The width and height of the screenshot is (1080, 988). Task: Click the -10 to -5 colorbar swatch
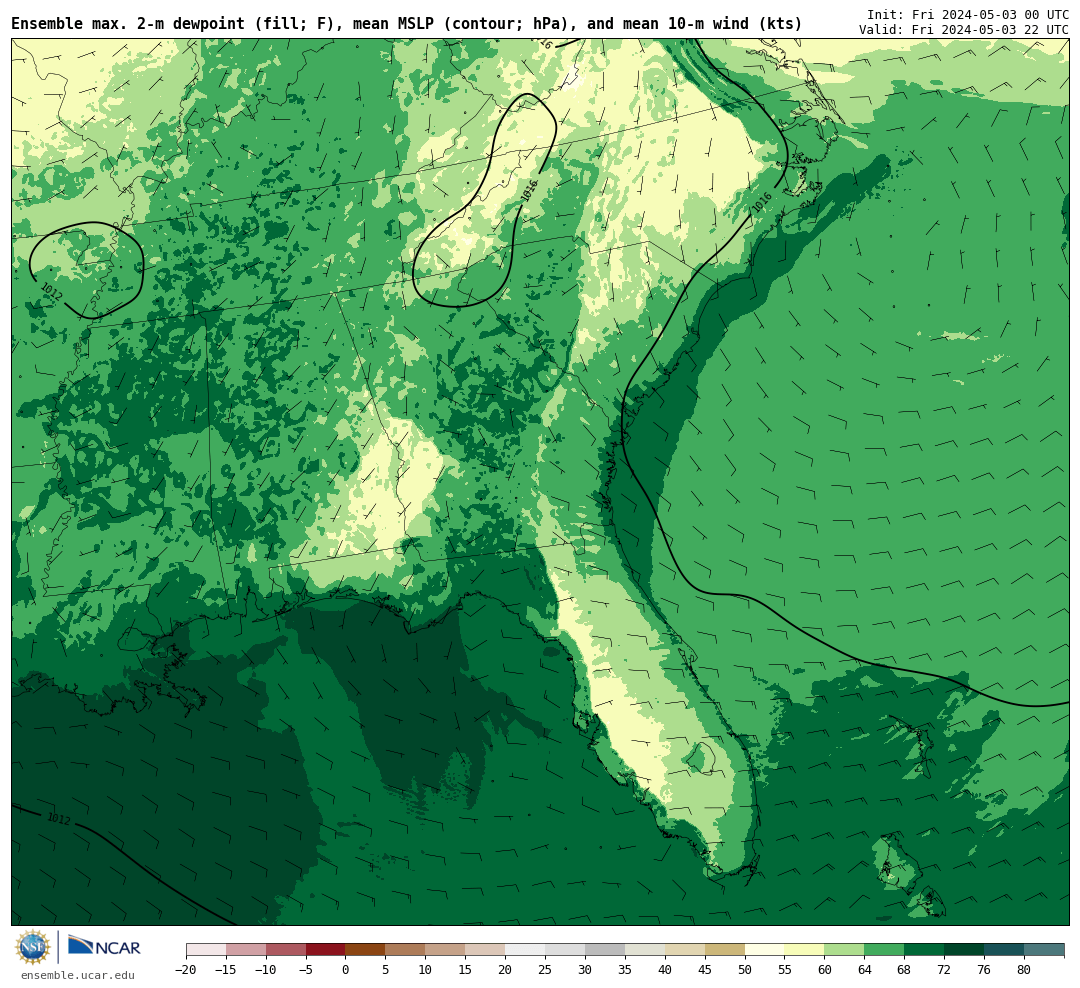coord(286,950)
